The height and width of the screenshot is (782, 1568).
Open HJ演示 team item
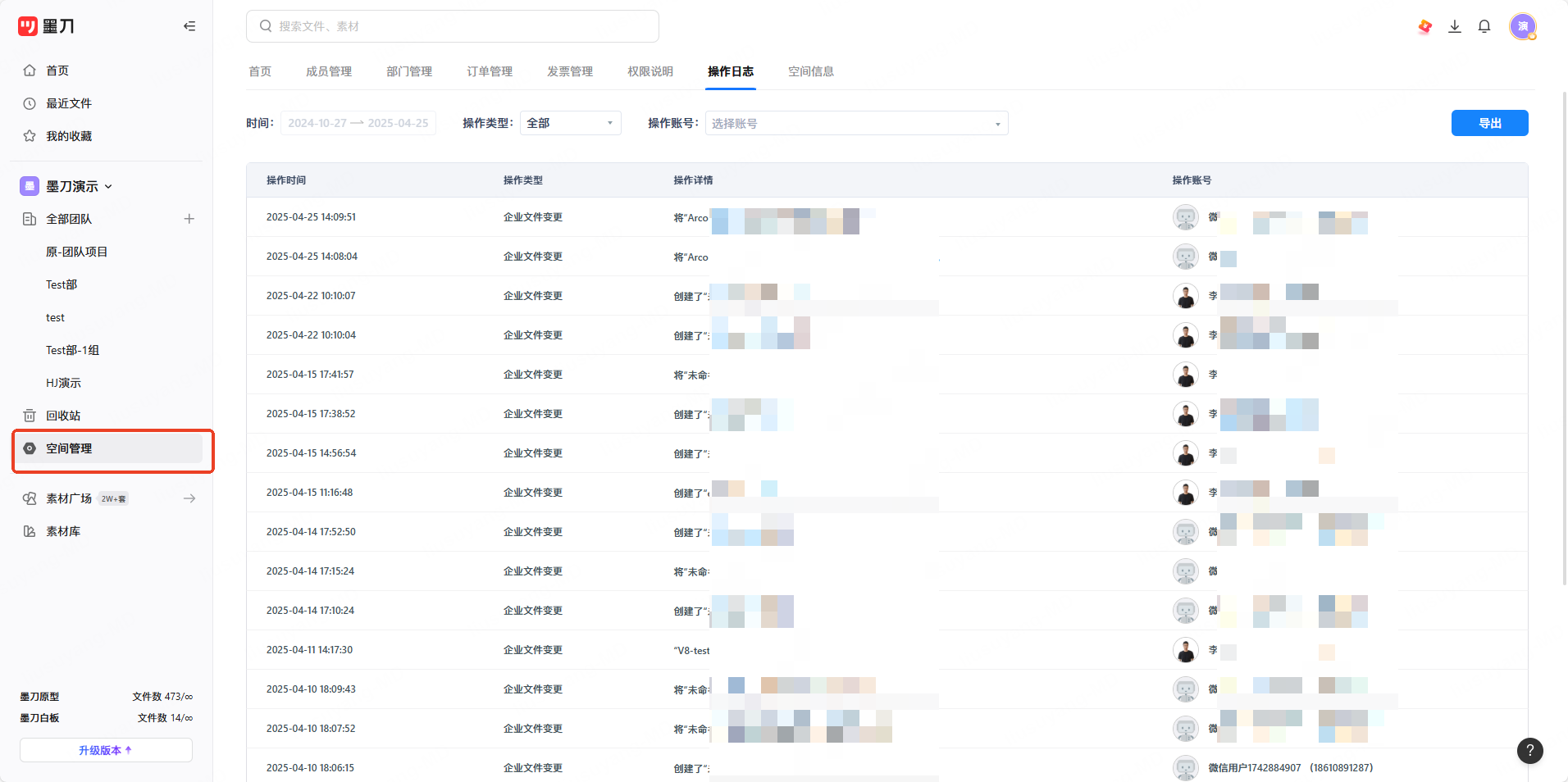point(63,383)
